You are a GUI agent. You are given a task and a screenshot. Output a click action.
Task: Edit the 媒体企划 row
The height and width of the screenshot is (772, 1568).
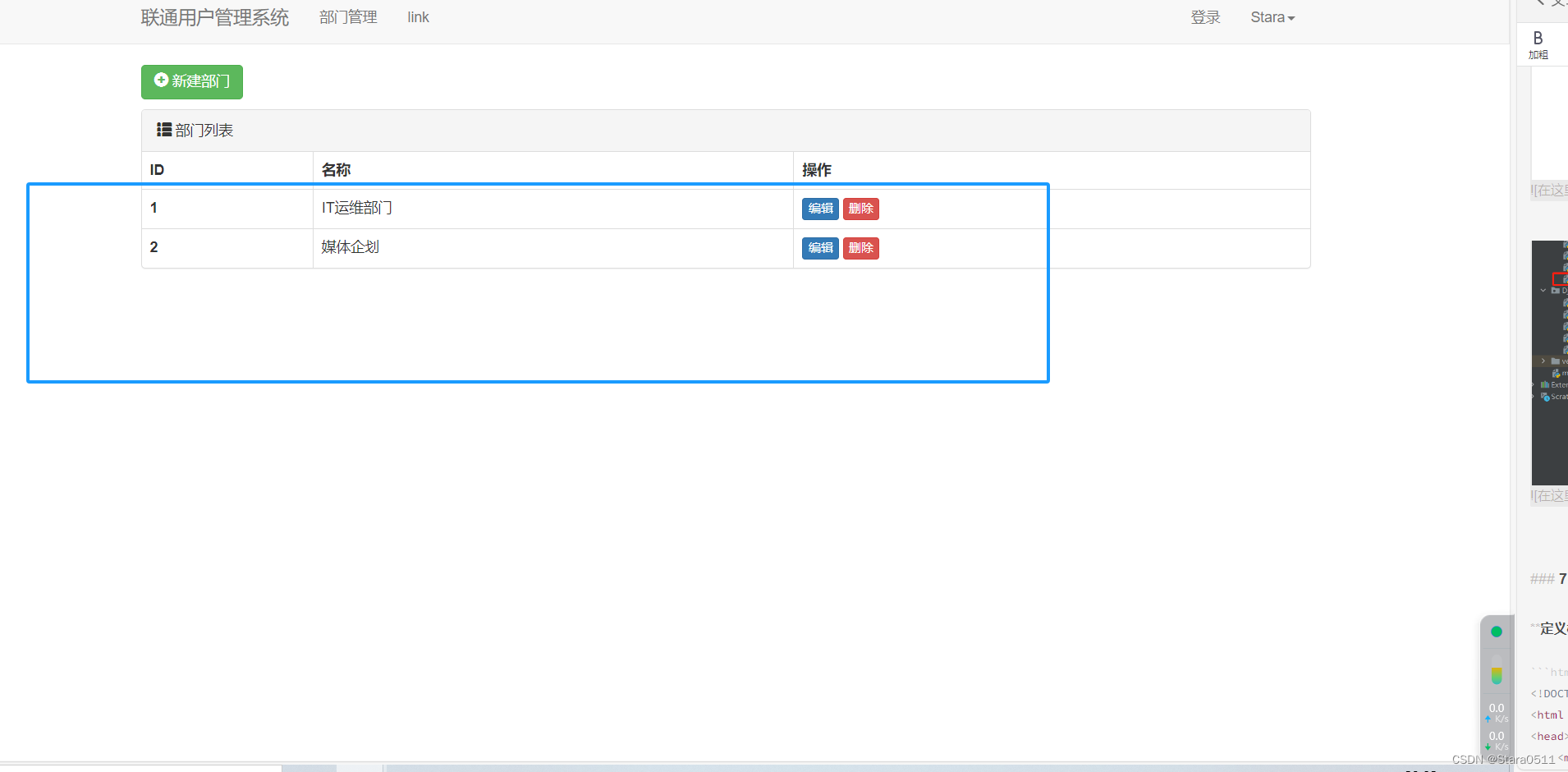pos(820,248)
